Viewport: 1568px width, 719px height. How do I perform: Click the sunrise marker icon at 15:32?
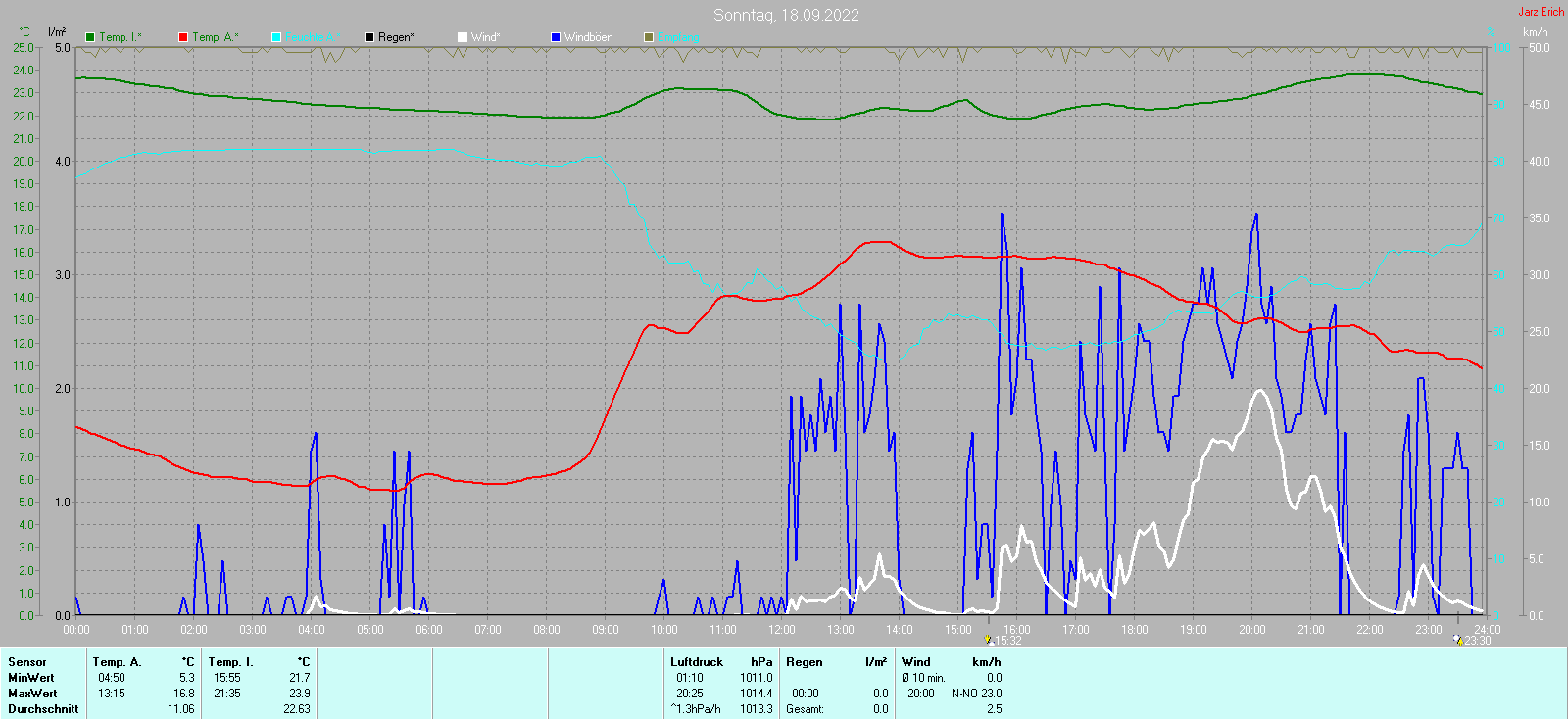(x=989, y=640)
